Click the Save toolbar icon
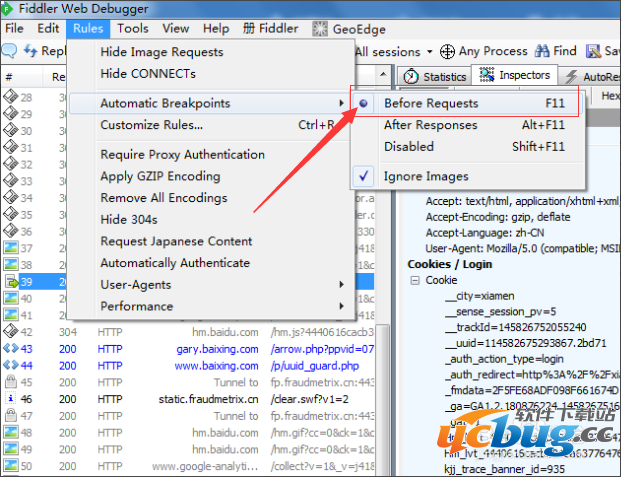 coord(594,51)
